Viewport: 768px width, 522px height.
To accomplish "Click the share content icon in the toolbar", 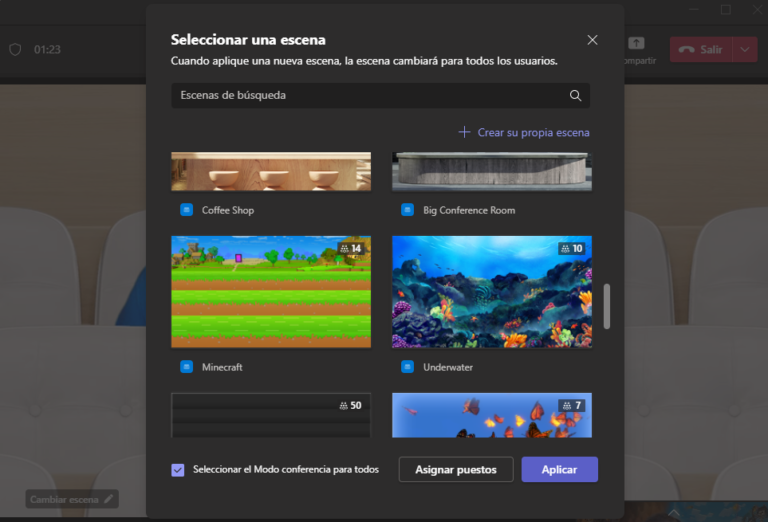I will (636, 43).
